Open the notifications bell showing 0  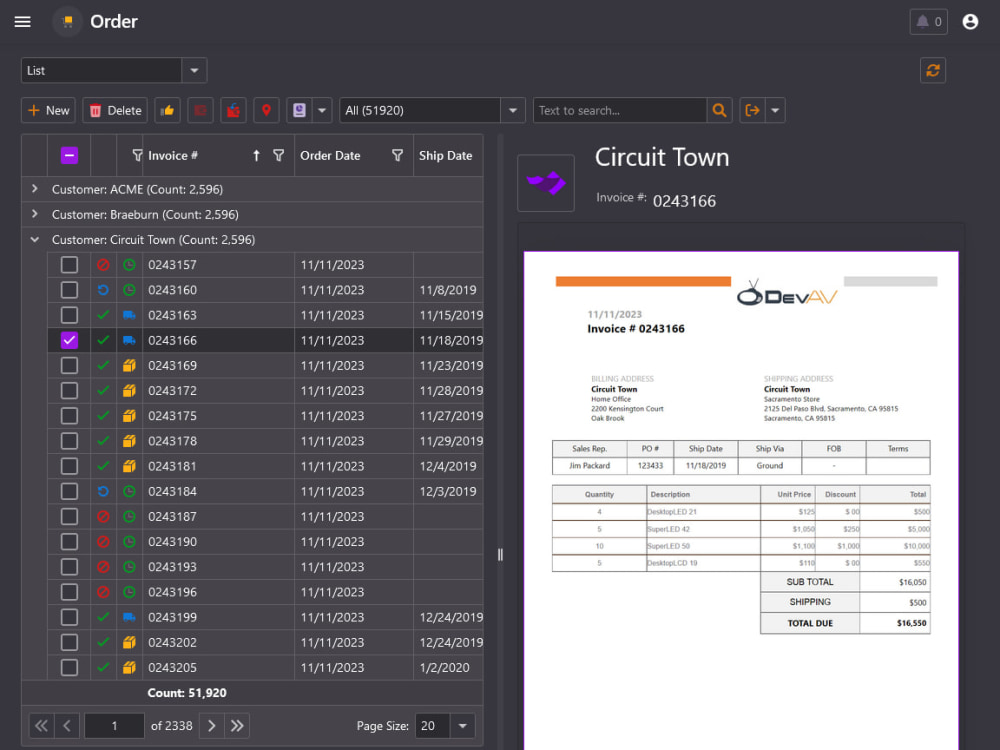(x=929, y=22)
